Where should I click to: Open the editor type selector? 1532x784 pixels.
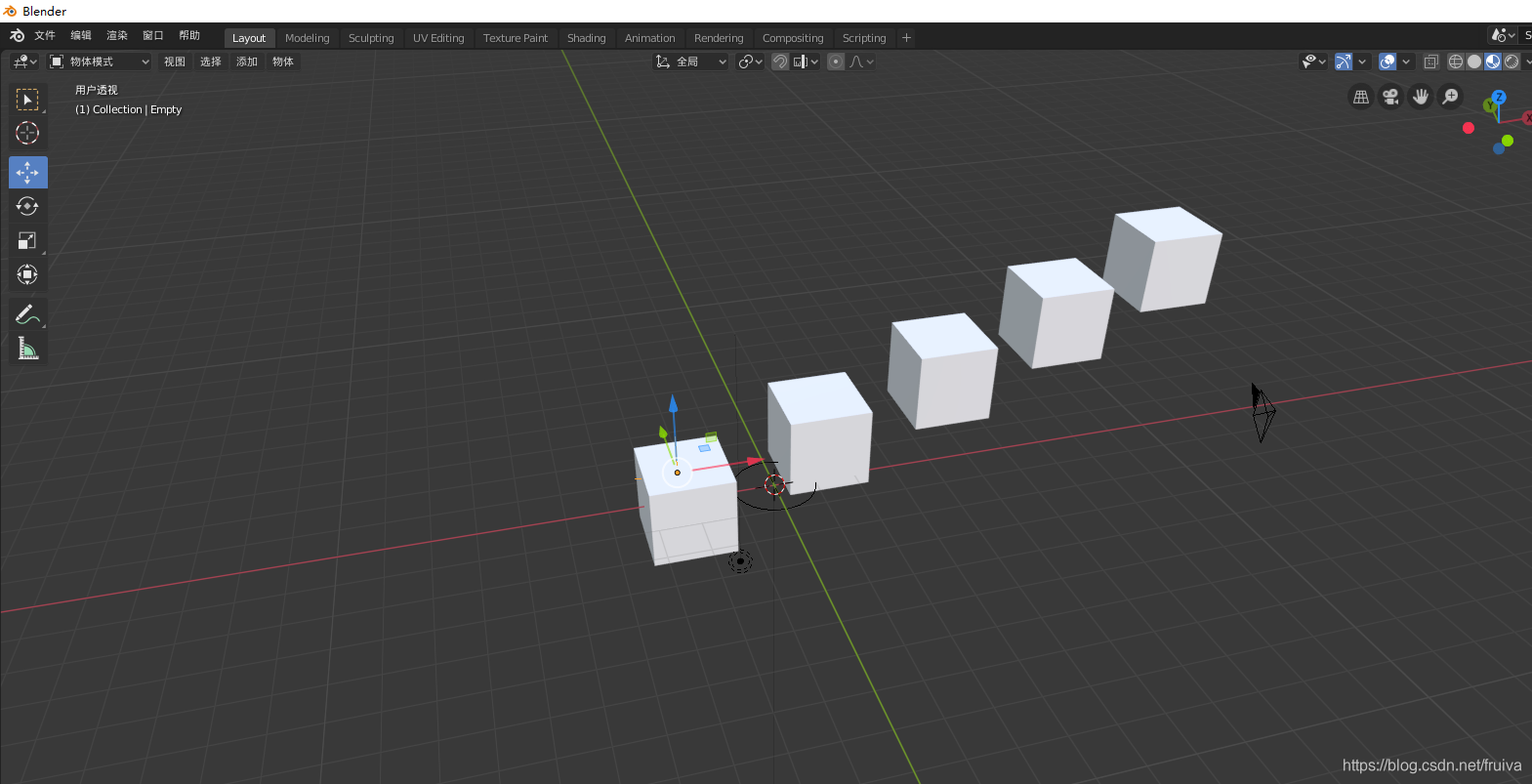coord(24,62)
